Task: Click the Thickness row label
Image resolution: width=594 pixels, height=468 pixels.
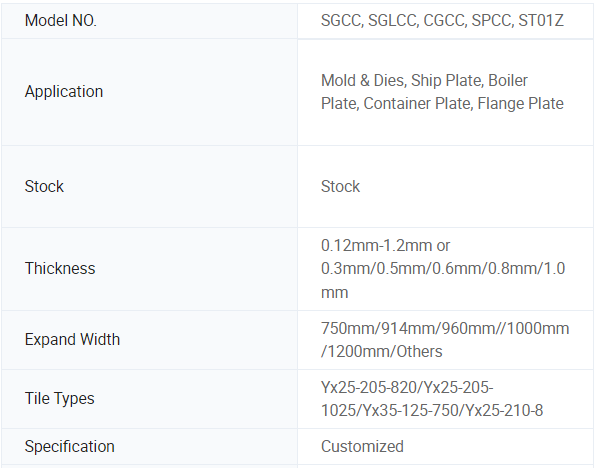Action: [60, 268]
